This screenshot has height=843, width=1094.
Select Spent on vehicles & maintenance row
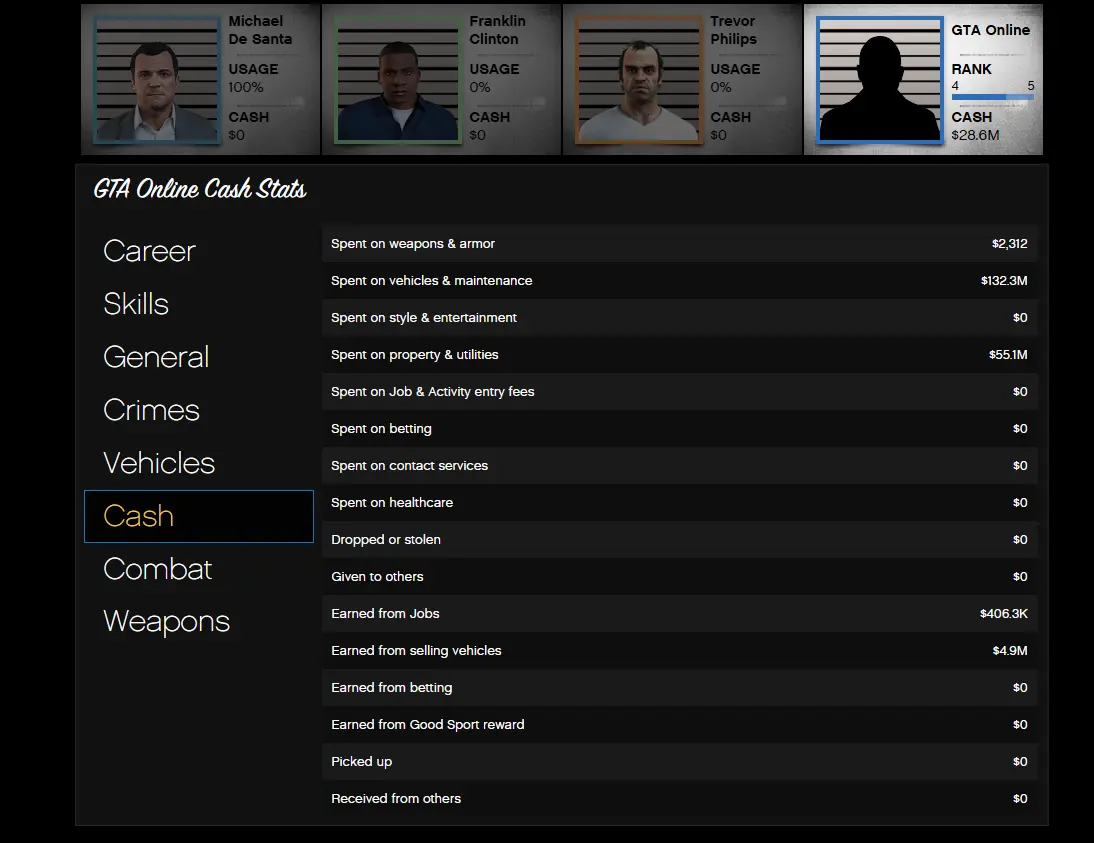[680, 281]
